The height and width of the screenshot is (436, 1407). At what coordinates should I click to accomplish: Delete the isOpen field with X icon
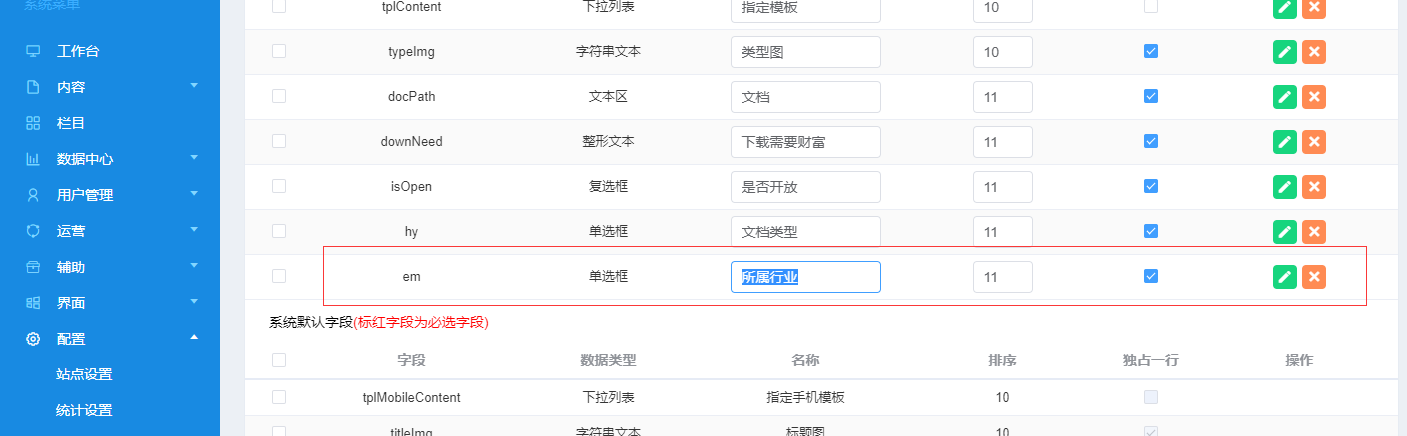coord(1314,187)
